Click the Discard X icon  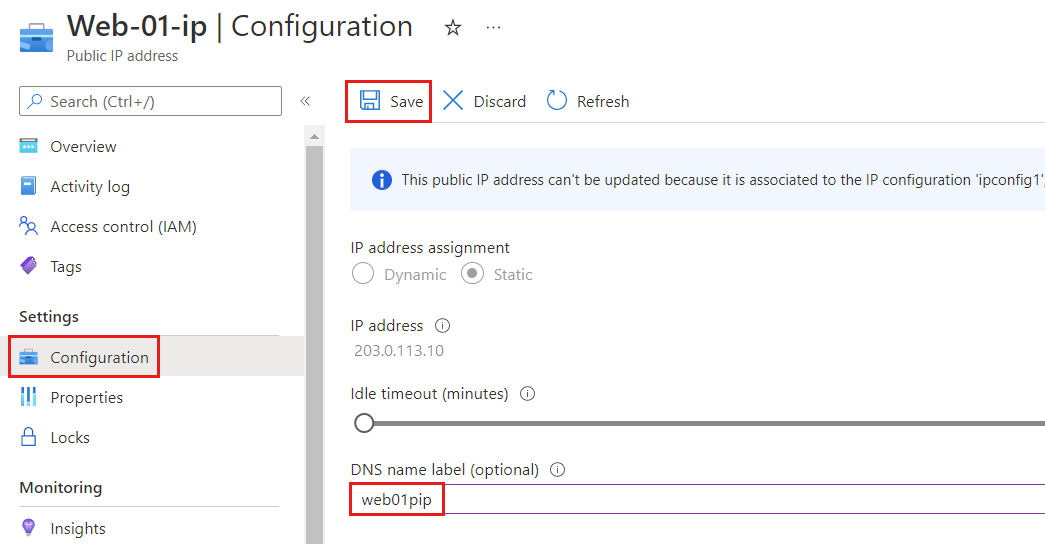coord(453,101)
